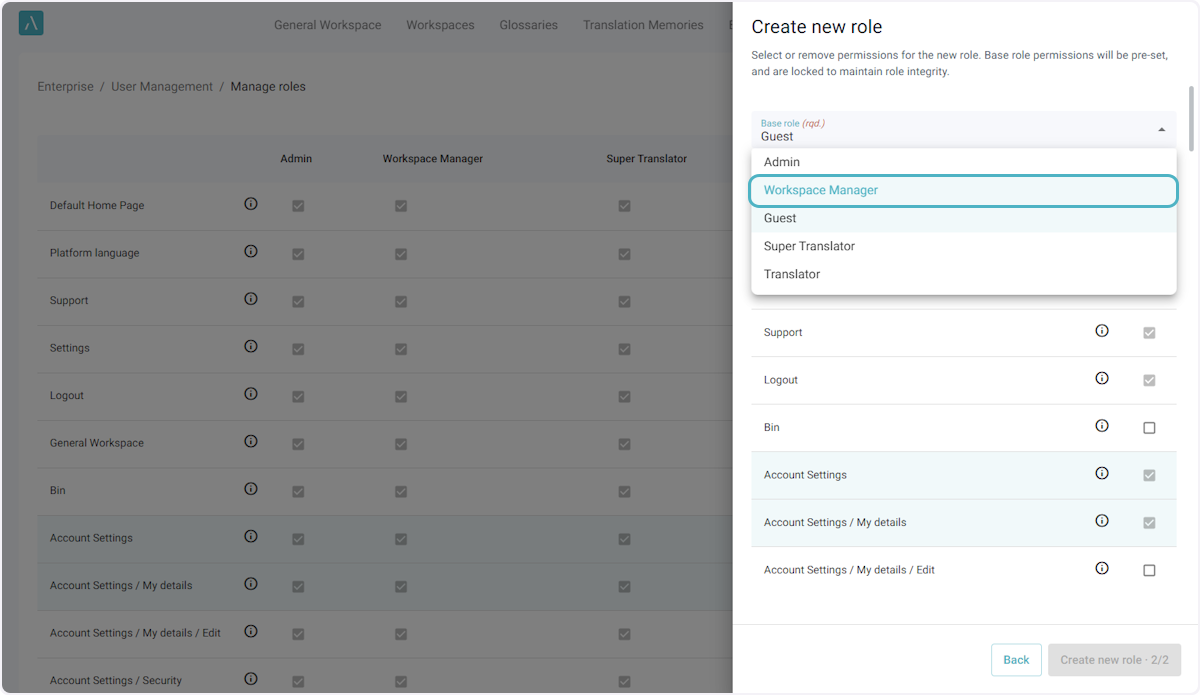1200x695 pixels.
Task: Toggle Support permission checkbox in role panel
Action: pos(1149,333)
